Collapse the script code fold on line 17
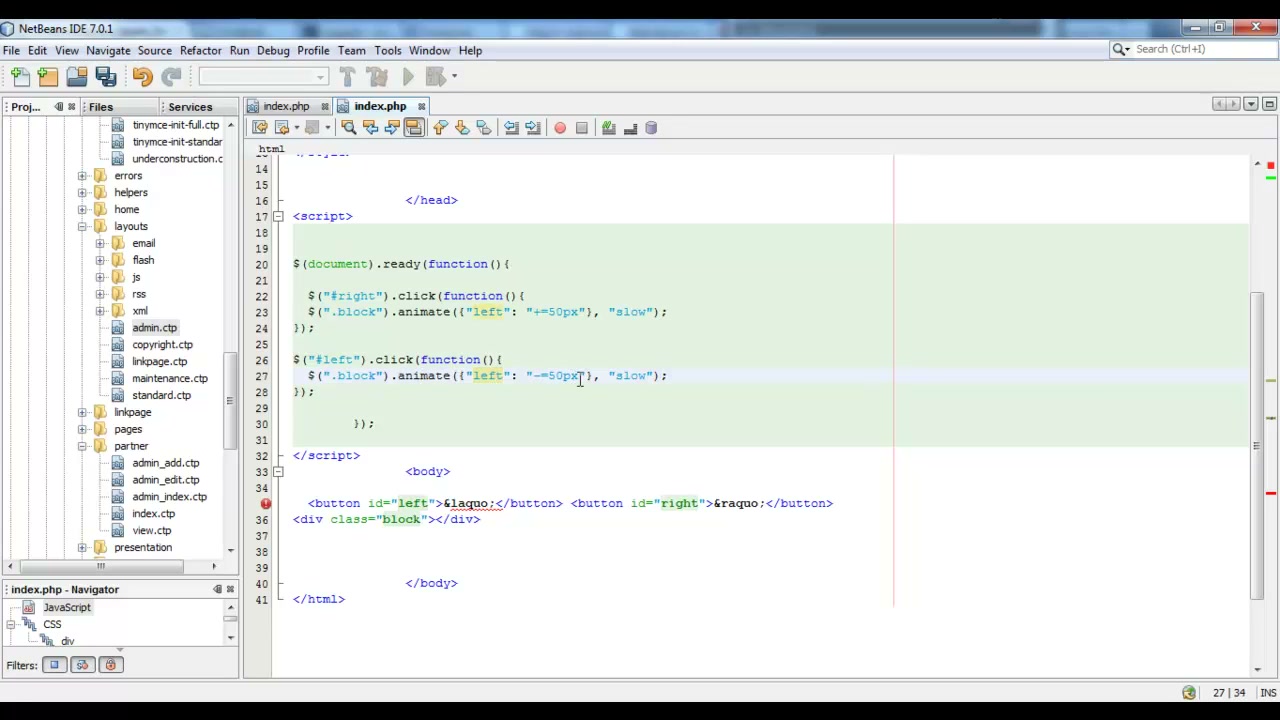This screenshot has height=720, width=1280. (278, 216)
